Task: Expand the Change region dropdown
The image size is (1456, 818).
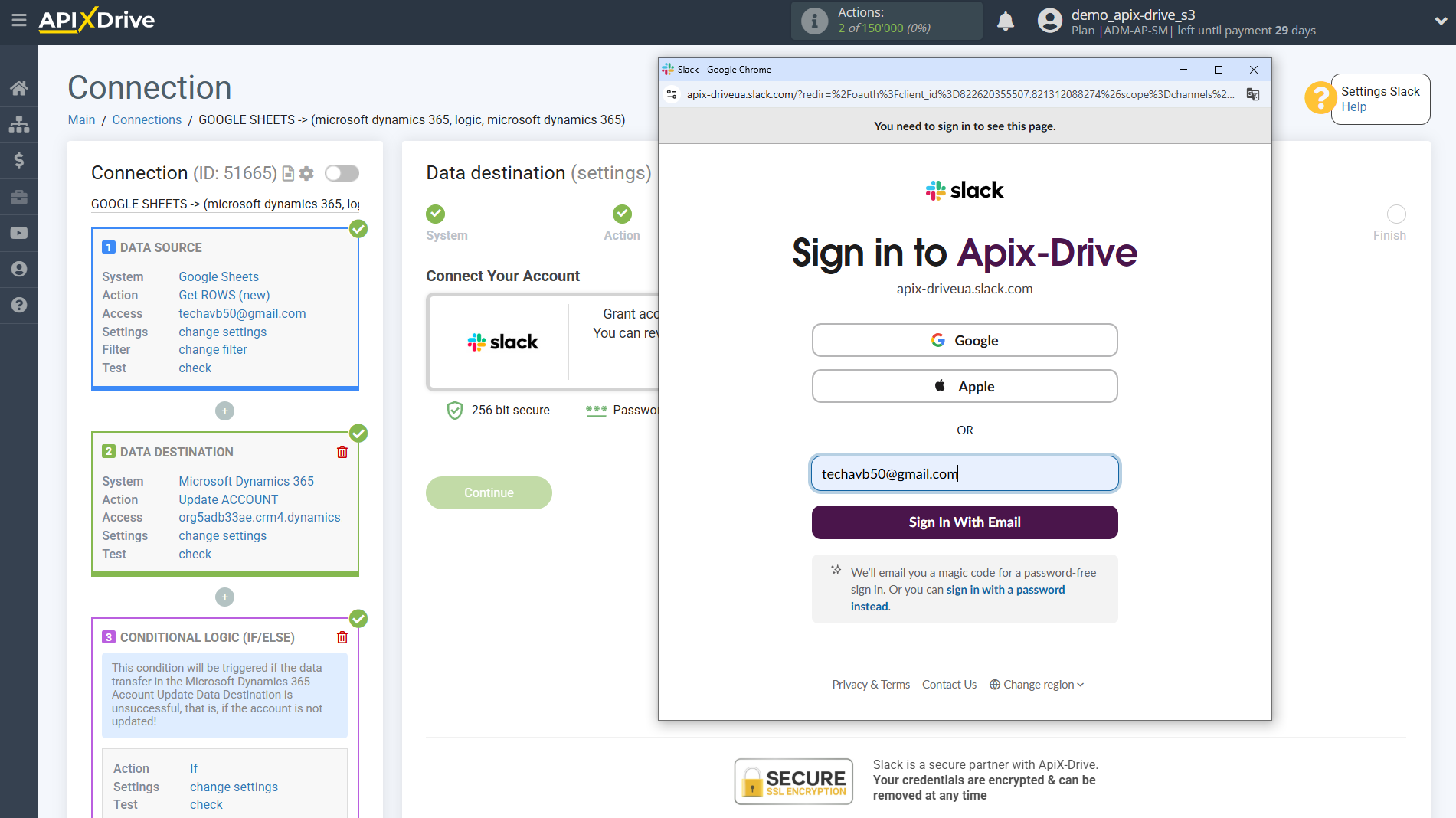Action: (1036, 685)
